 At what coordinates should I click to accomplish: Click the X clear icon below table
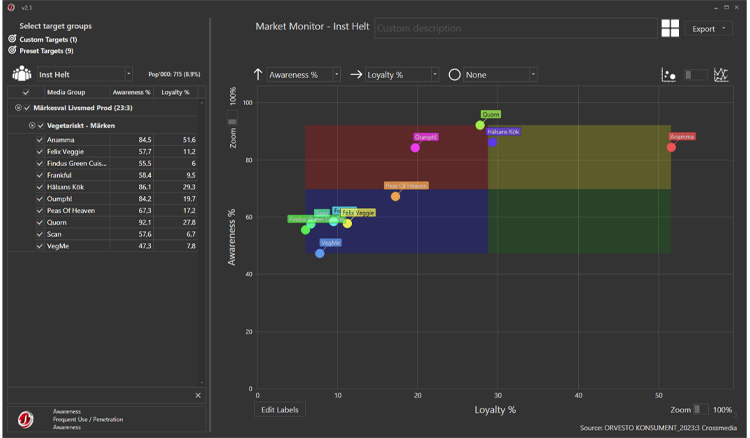point(198,396)
